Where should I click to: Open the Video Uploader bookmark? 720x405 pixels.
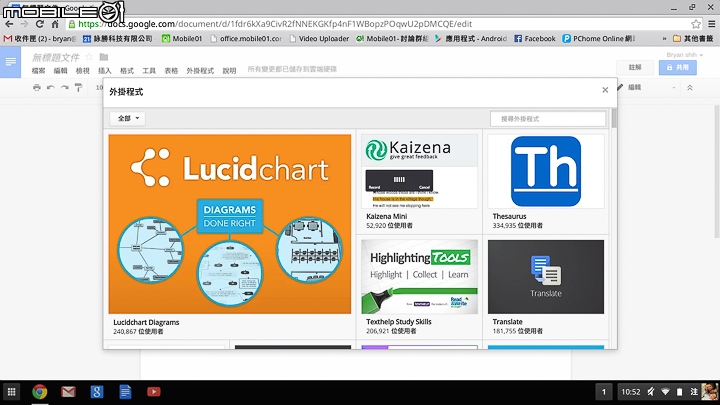pyautogui.click(x=319, y=39)
